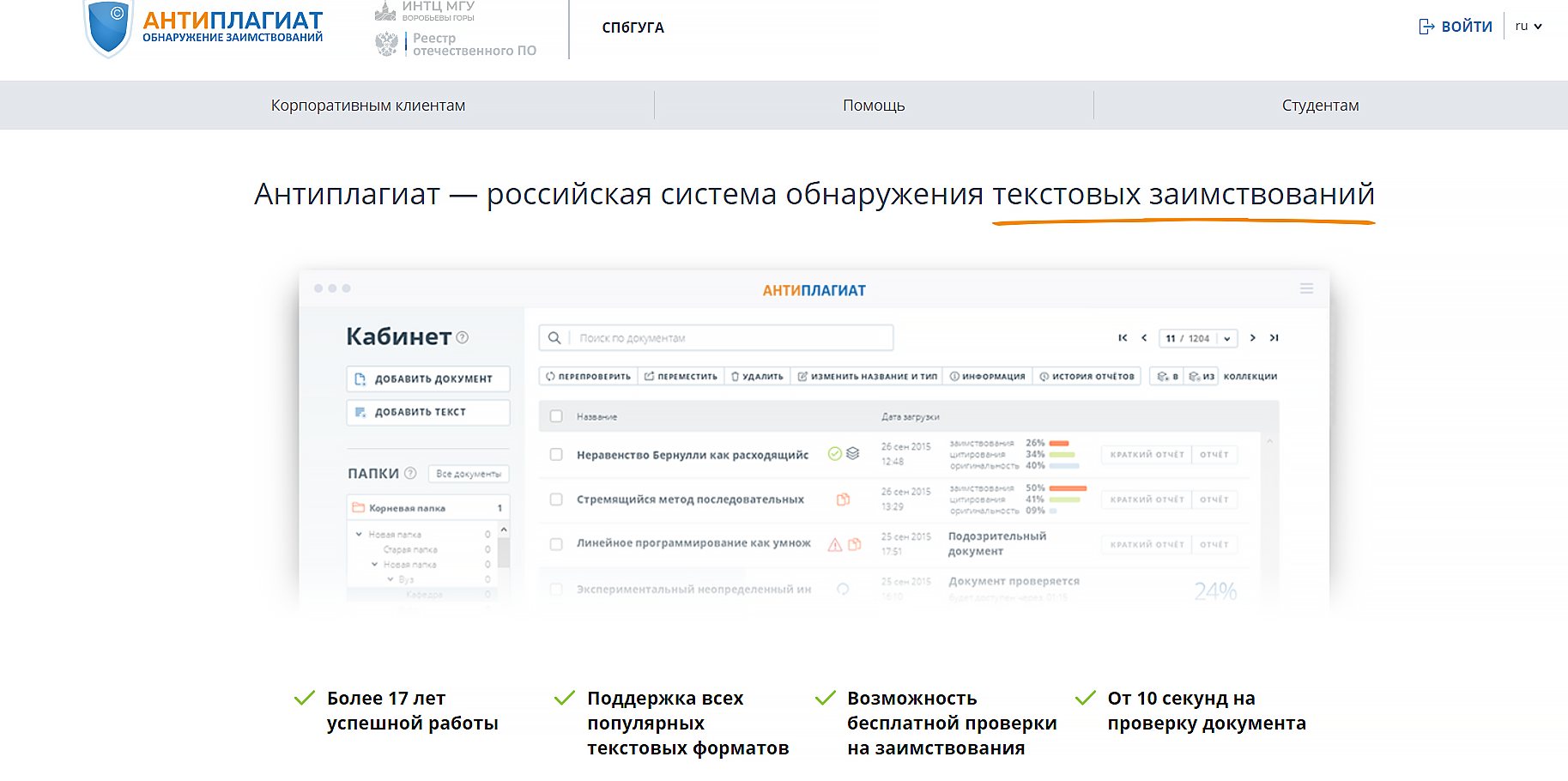This screenshot has height=781, width=1568.
Task: Click the Информация toolbar button
Action: (x=987, y=377)
